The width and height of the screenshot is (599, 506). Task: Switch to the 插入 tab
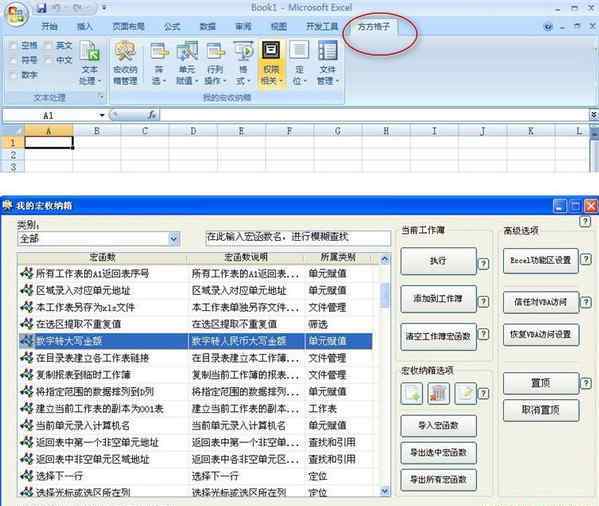pyautogui.click(x=85, y=26)
